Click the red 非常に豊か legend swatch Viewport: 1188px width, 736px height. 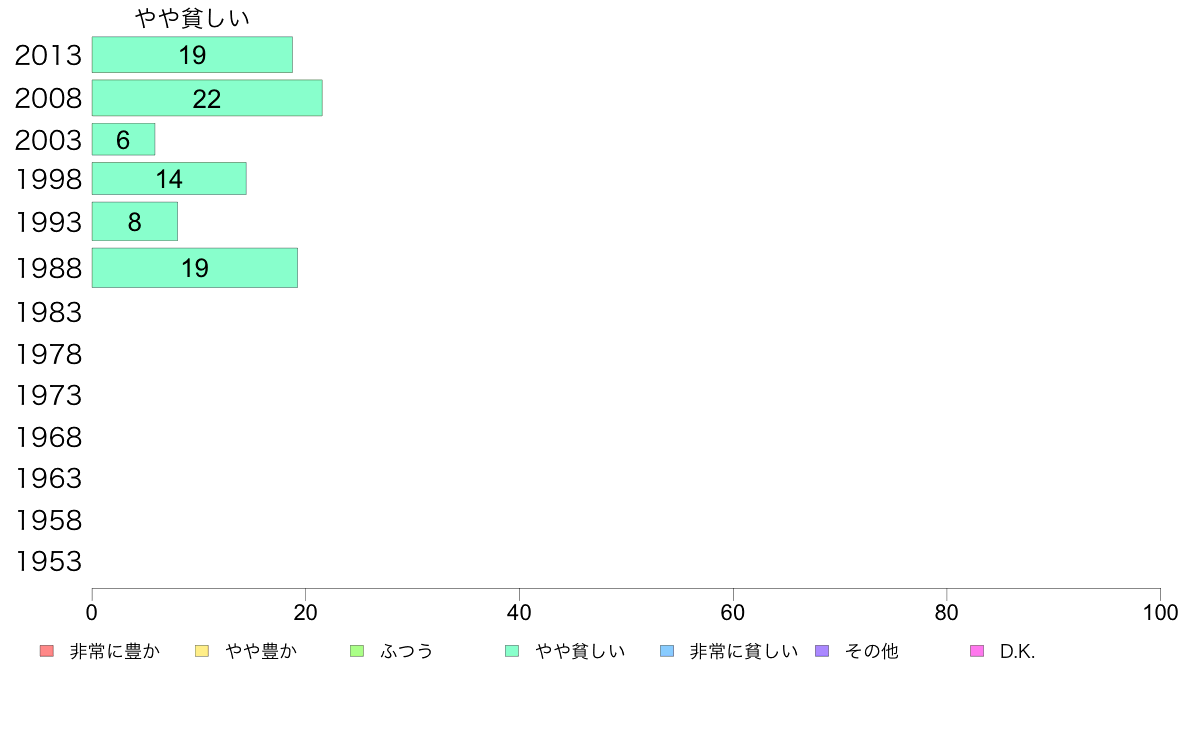47,651
